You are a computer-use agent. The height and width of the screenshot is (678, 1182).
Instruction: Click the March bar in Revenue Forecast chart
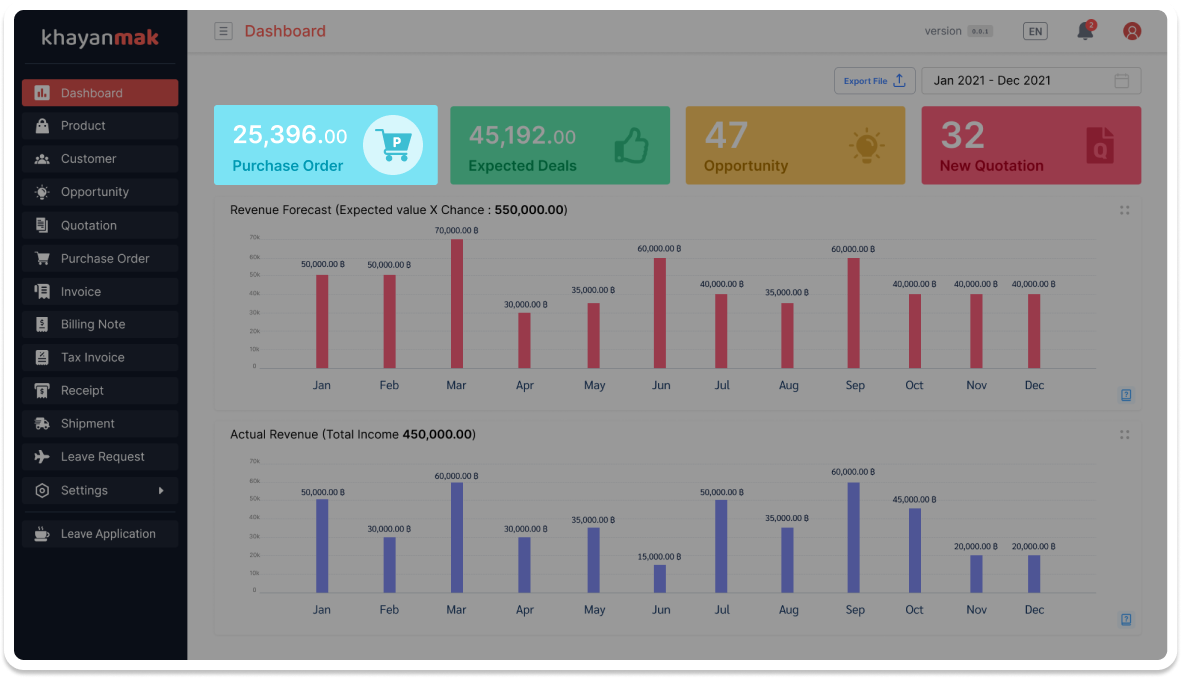[457, 304]
